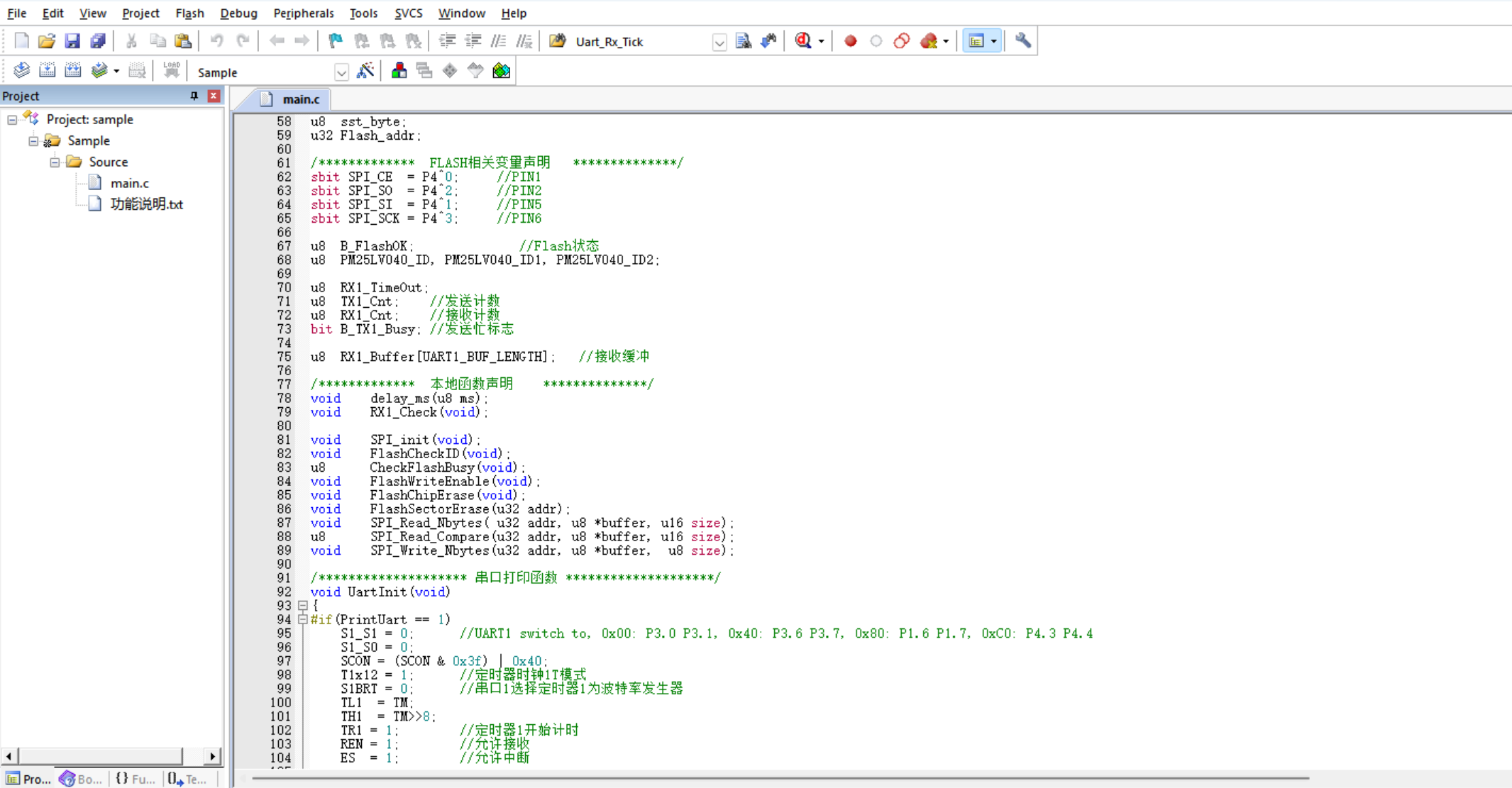Screen dimensions: 1512x788
Task: Switch to Functions bottom tab
Action: click(135, 779)
